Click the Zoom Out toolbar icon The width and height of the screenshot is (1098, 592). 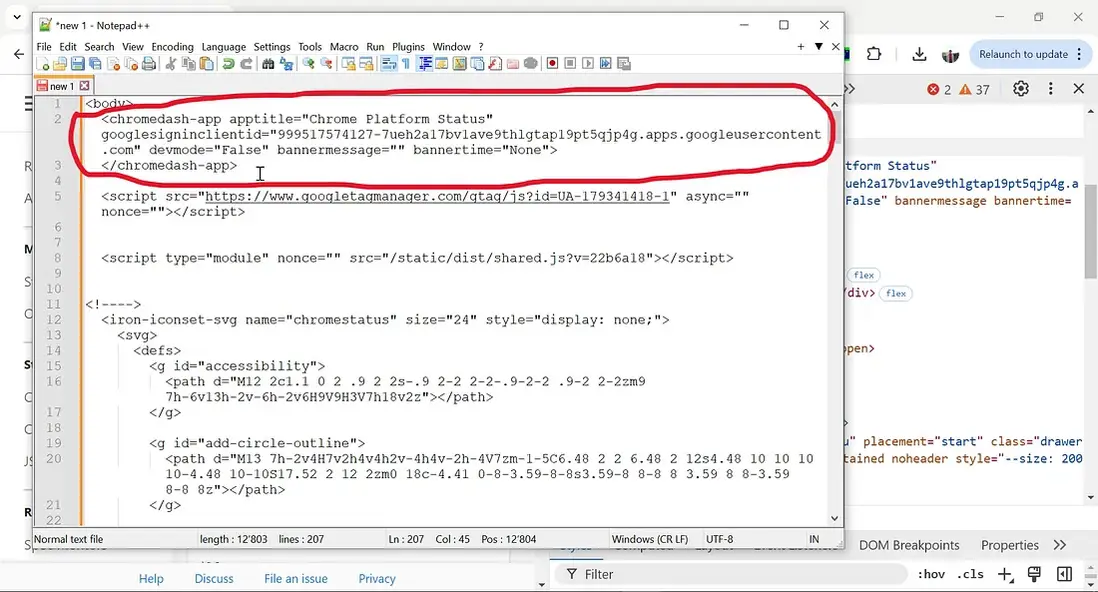pyautogui.click(x=327, y=64)
